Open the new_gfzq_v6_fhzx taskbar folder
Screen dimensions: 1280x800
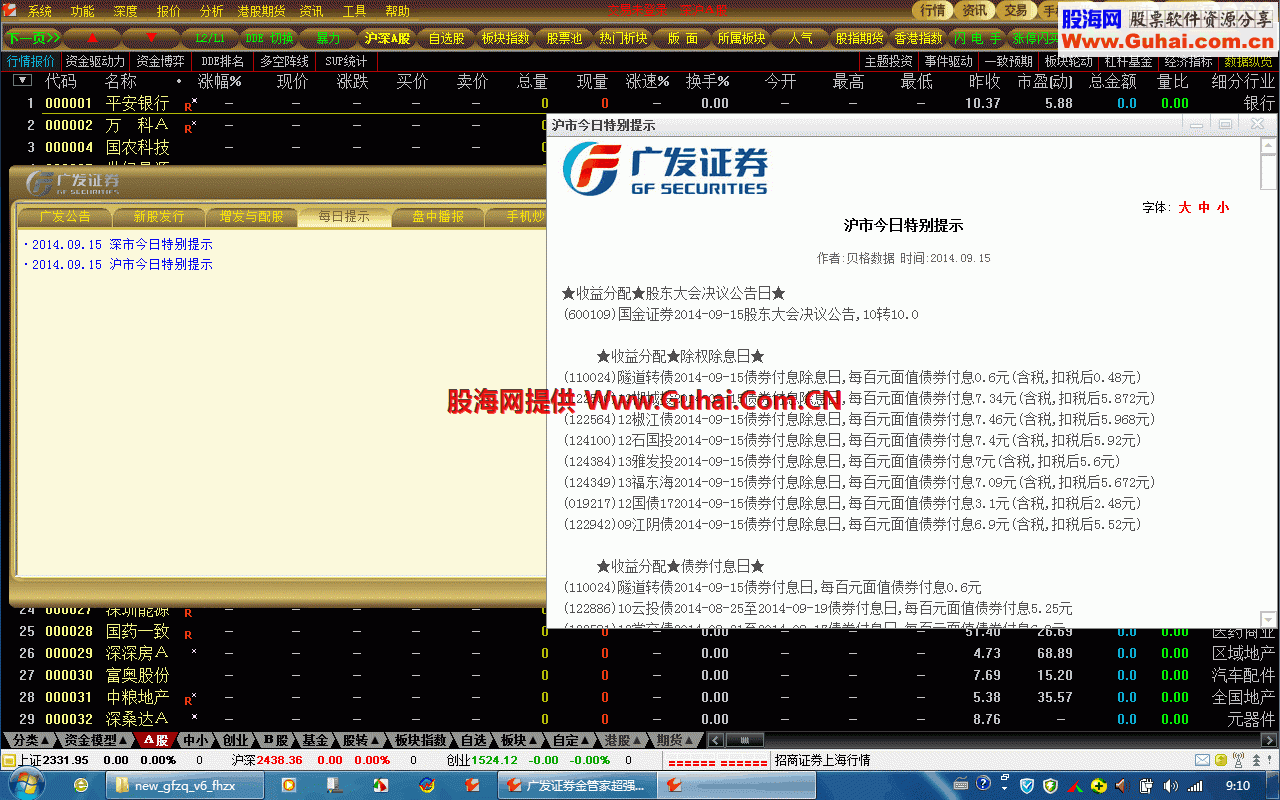pos(185,785)
